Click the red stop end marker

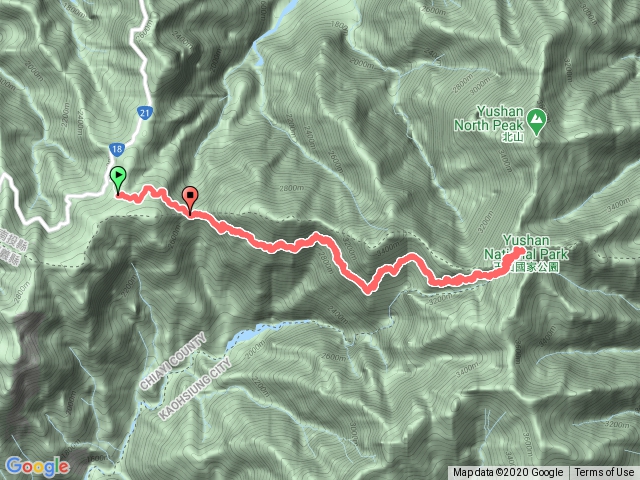tap(190, 200)
